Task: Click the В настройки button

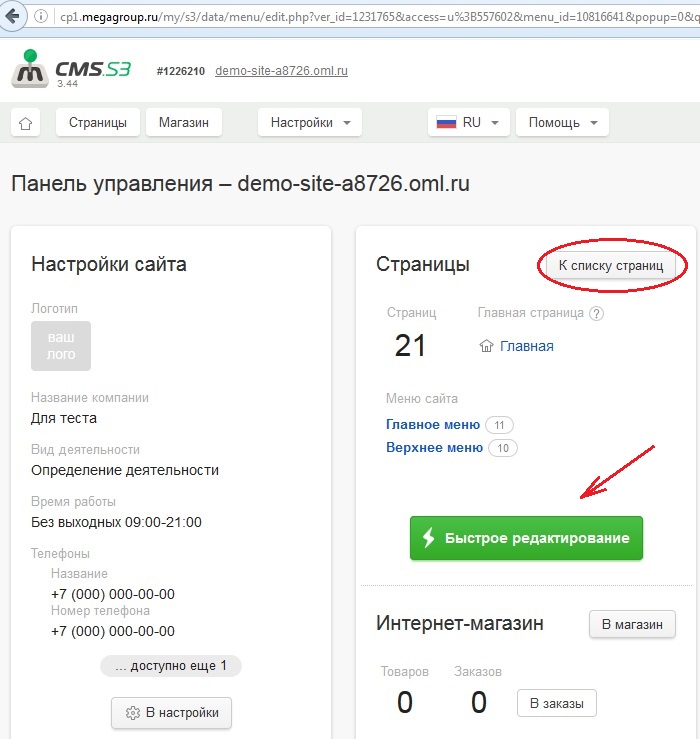Action: click(172, 713)
